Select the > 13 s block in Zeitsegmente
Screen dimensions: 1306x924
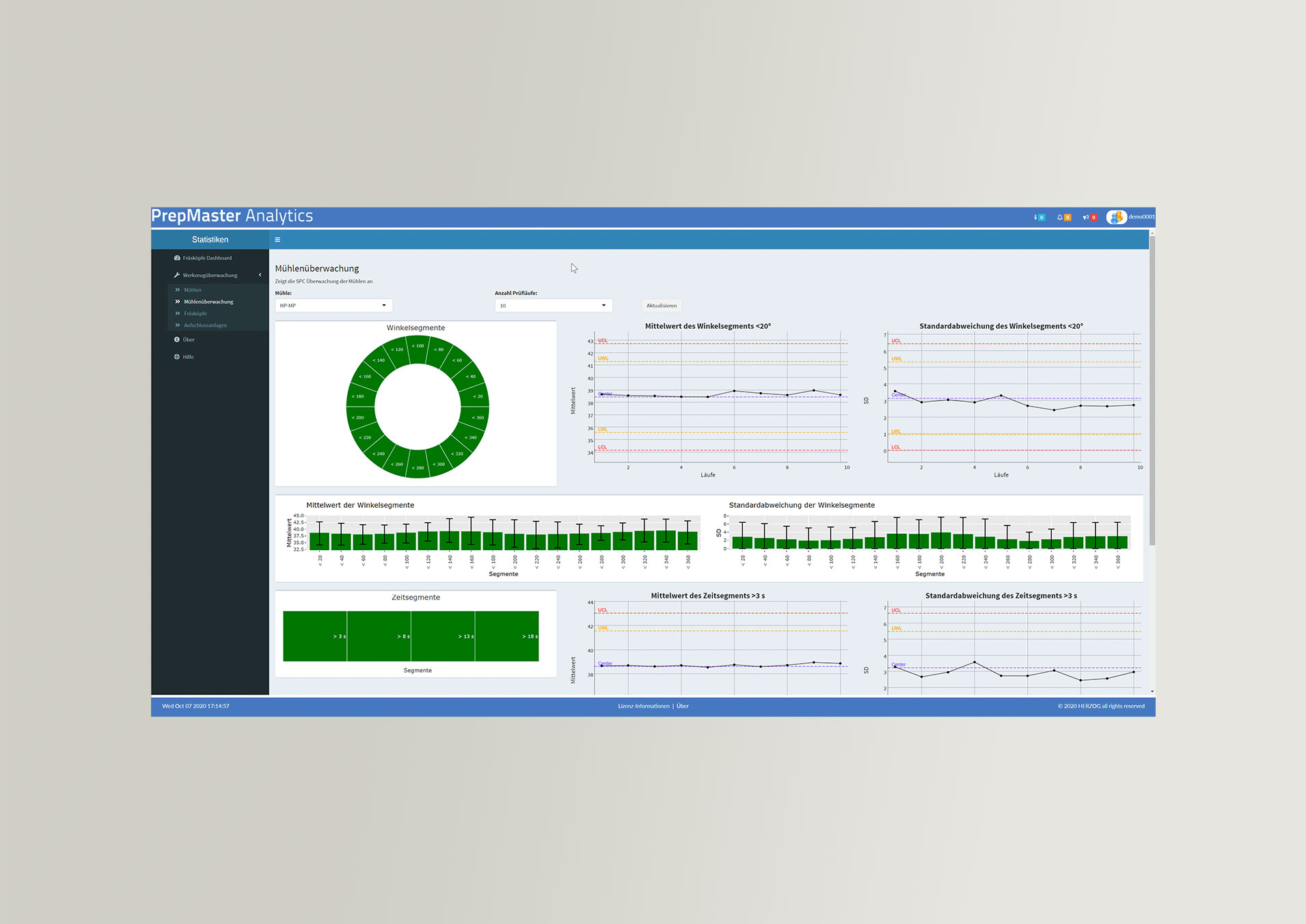tap(444, 636)
